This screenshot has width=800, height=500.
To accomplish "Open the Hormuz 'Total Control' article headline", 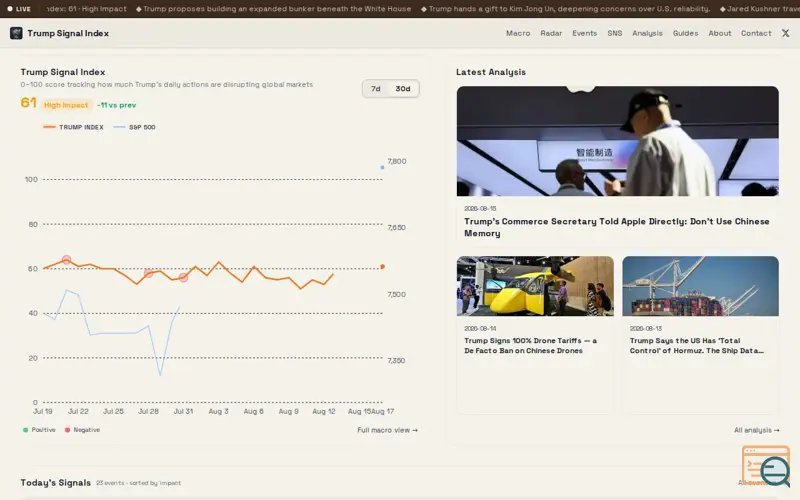I will [x=696, y=345].
